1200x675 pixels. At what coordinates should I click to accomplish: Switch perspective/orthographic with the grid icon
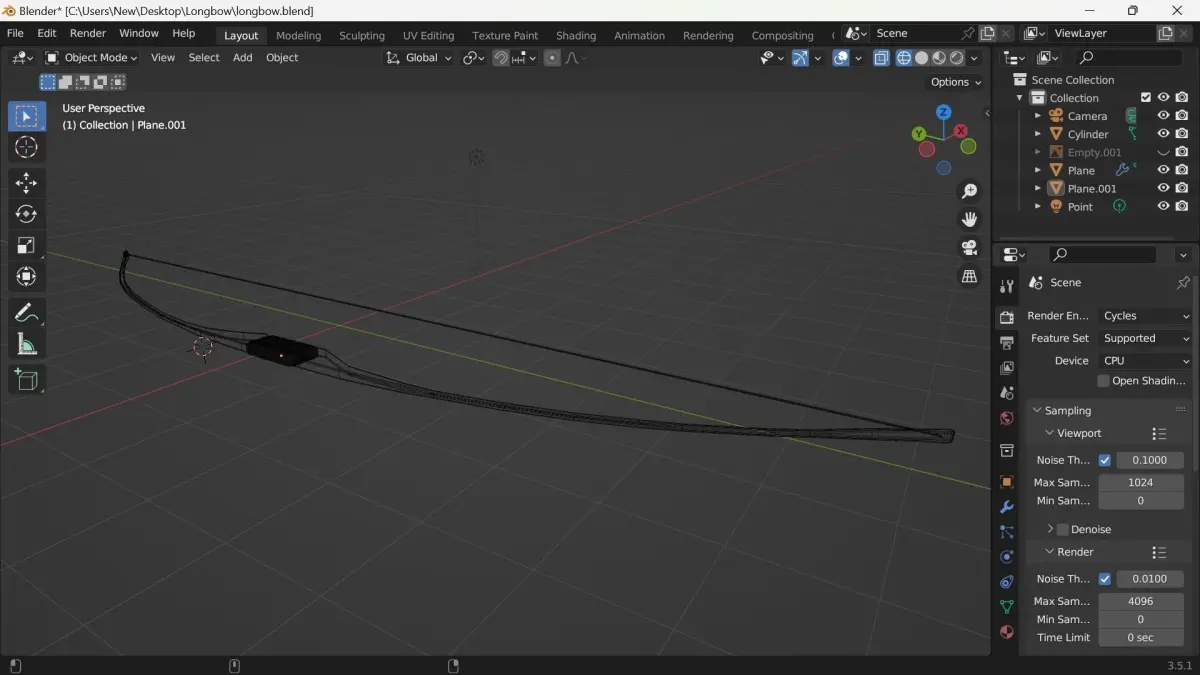click(x=969, y=277)
